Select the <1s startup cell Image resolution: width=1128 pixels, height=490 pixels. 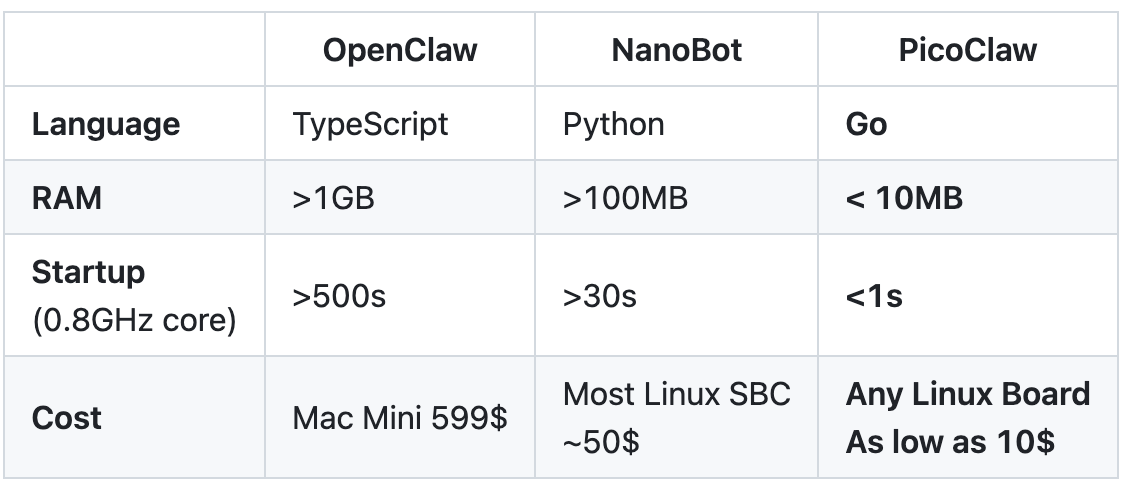point(874,297)
